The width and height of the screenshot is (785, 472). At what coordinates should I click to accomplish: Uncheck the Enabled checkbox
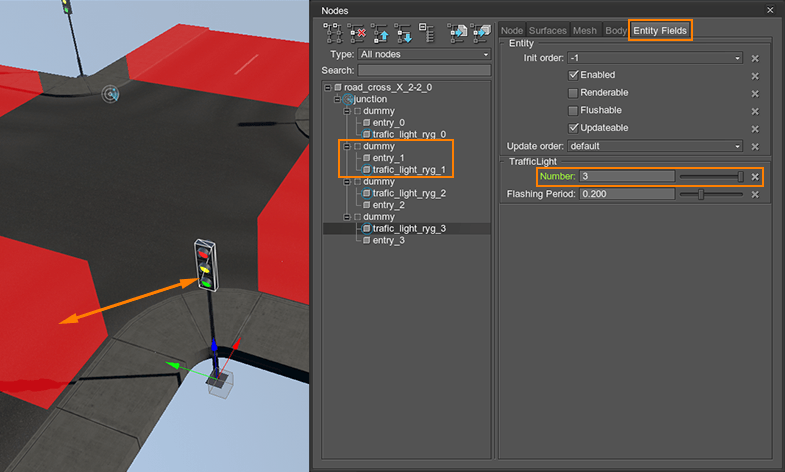[x=573, y=75]
